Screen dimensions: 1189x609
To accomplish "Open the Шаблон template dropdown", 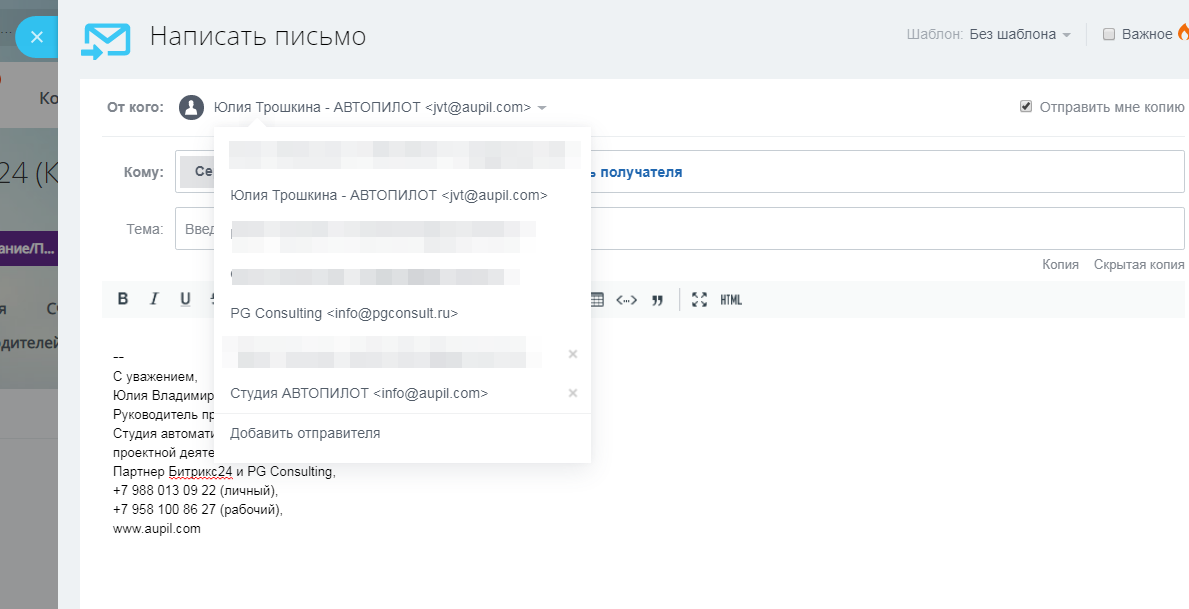I will coord(1019,35).
